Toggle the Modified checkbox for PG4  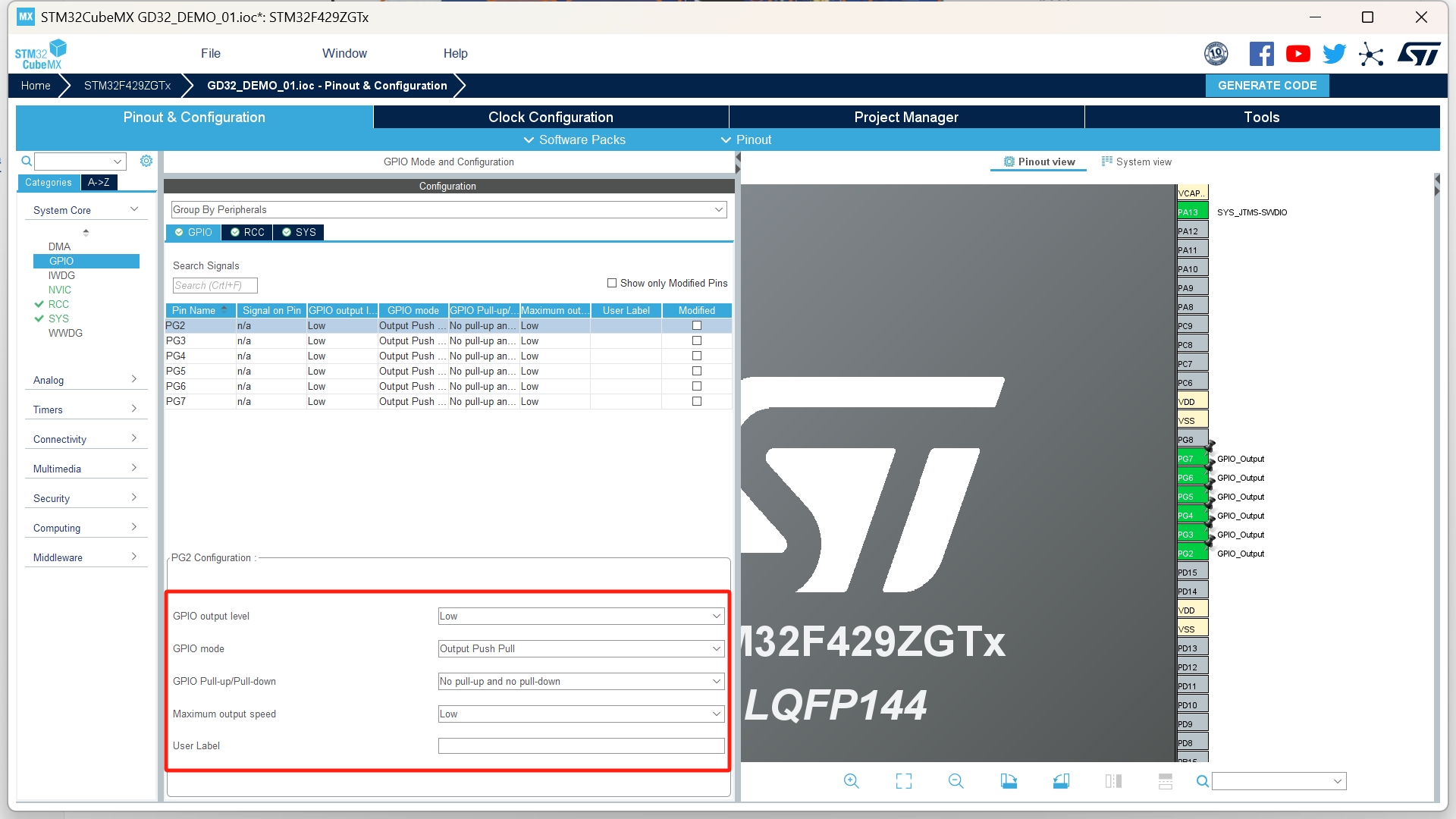(697, 356)
